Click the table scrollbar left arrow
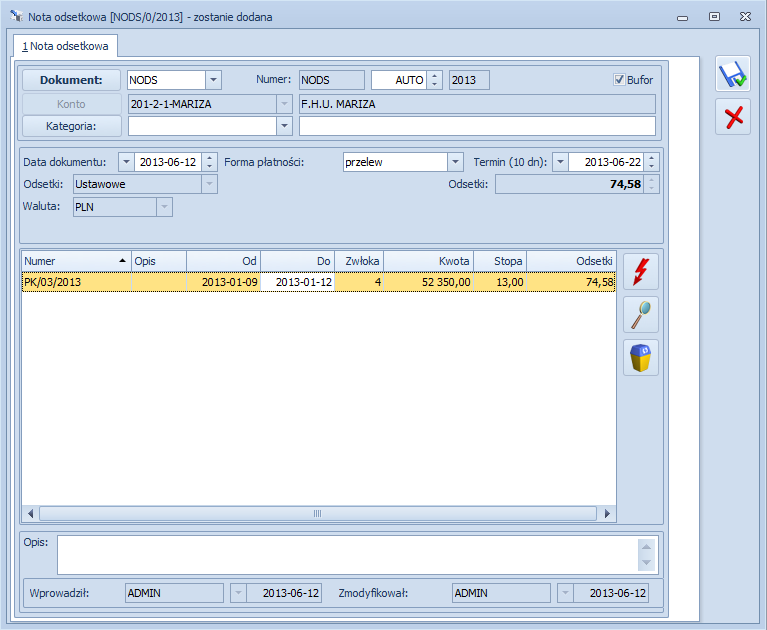 (30, 514)
